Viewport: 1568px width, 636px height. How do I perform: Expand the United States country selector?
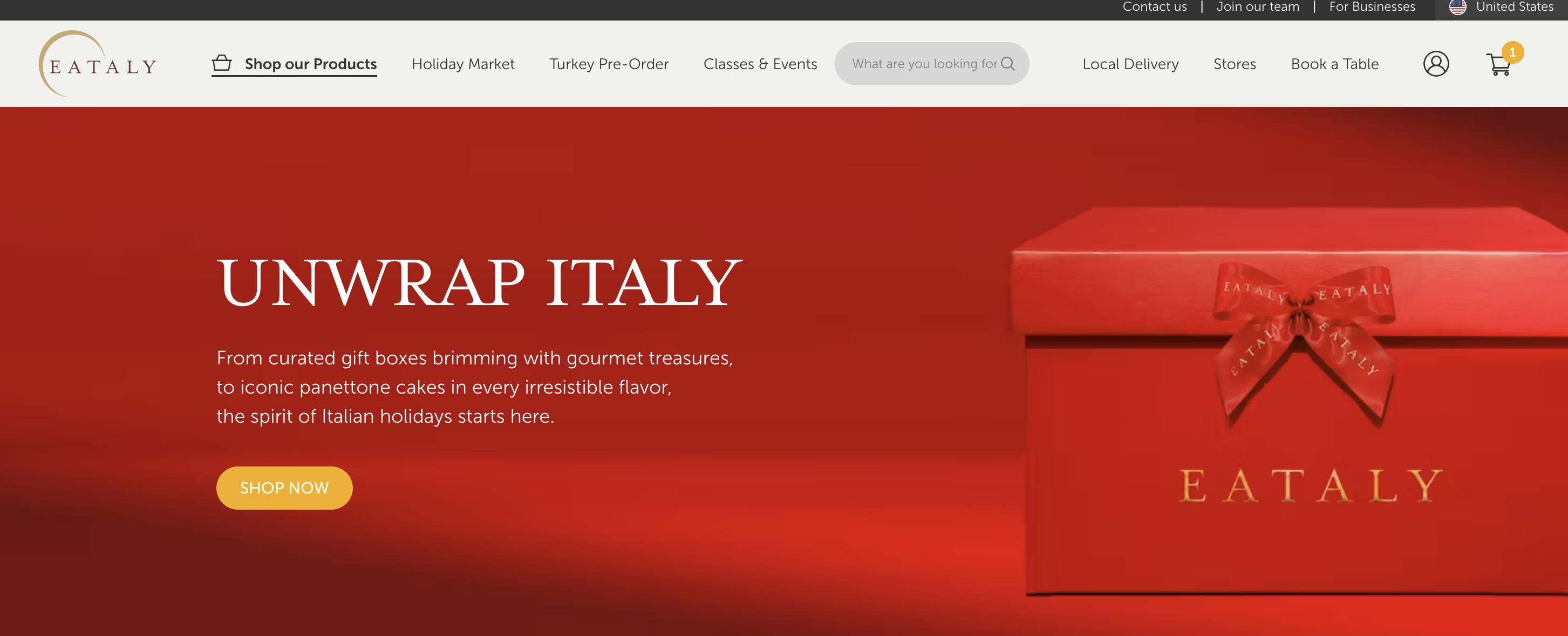(1515, 6)
